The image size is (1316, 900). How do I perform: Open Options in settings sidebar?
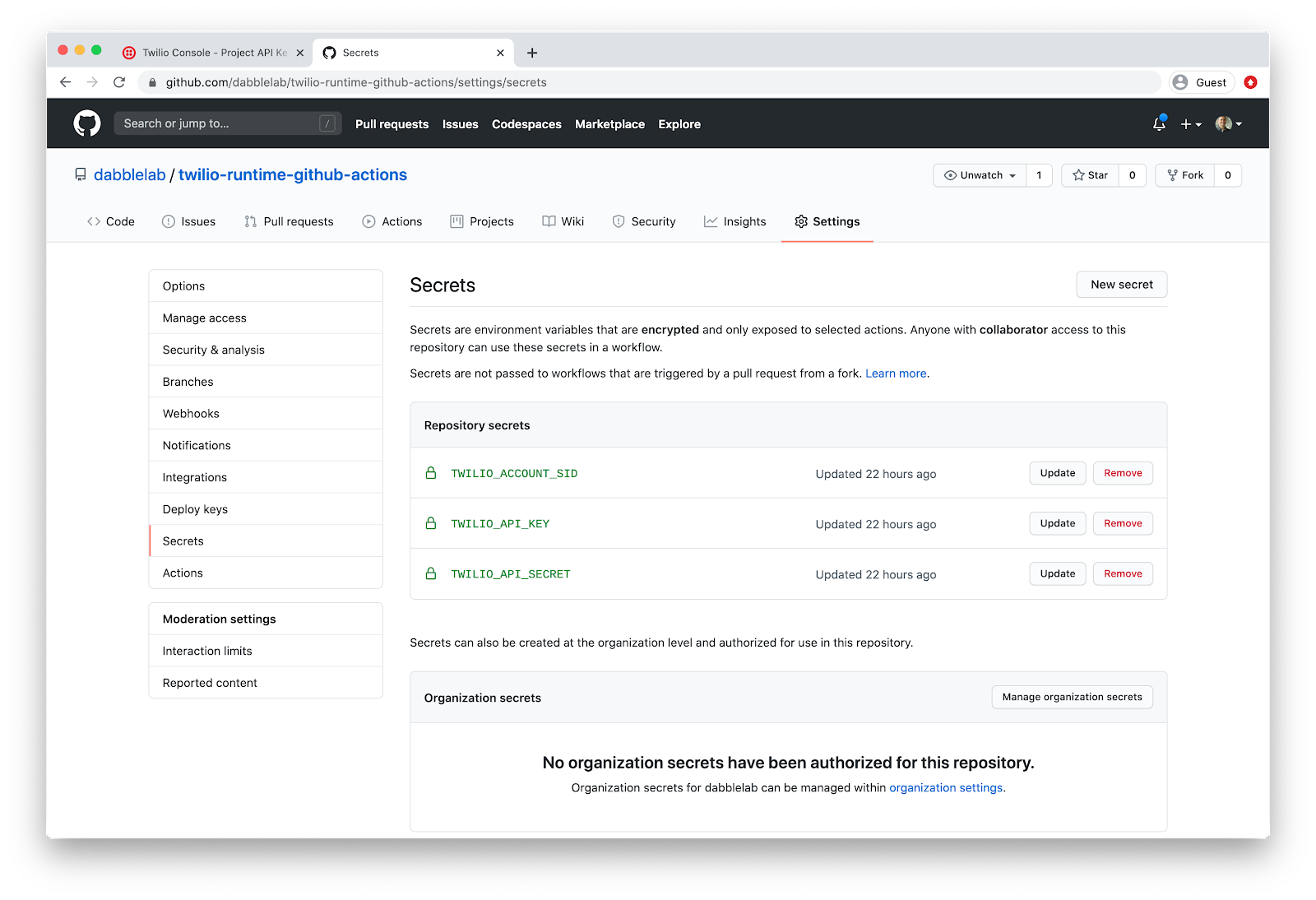pyautogui.click(x=266, y=286)
